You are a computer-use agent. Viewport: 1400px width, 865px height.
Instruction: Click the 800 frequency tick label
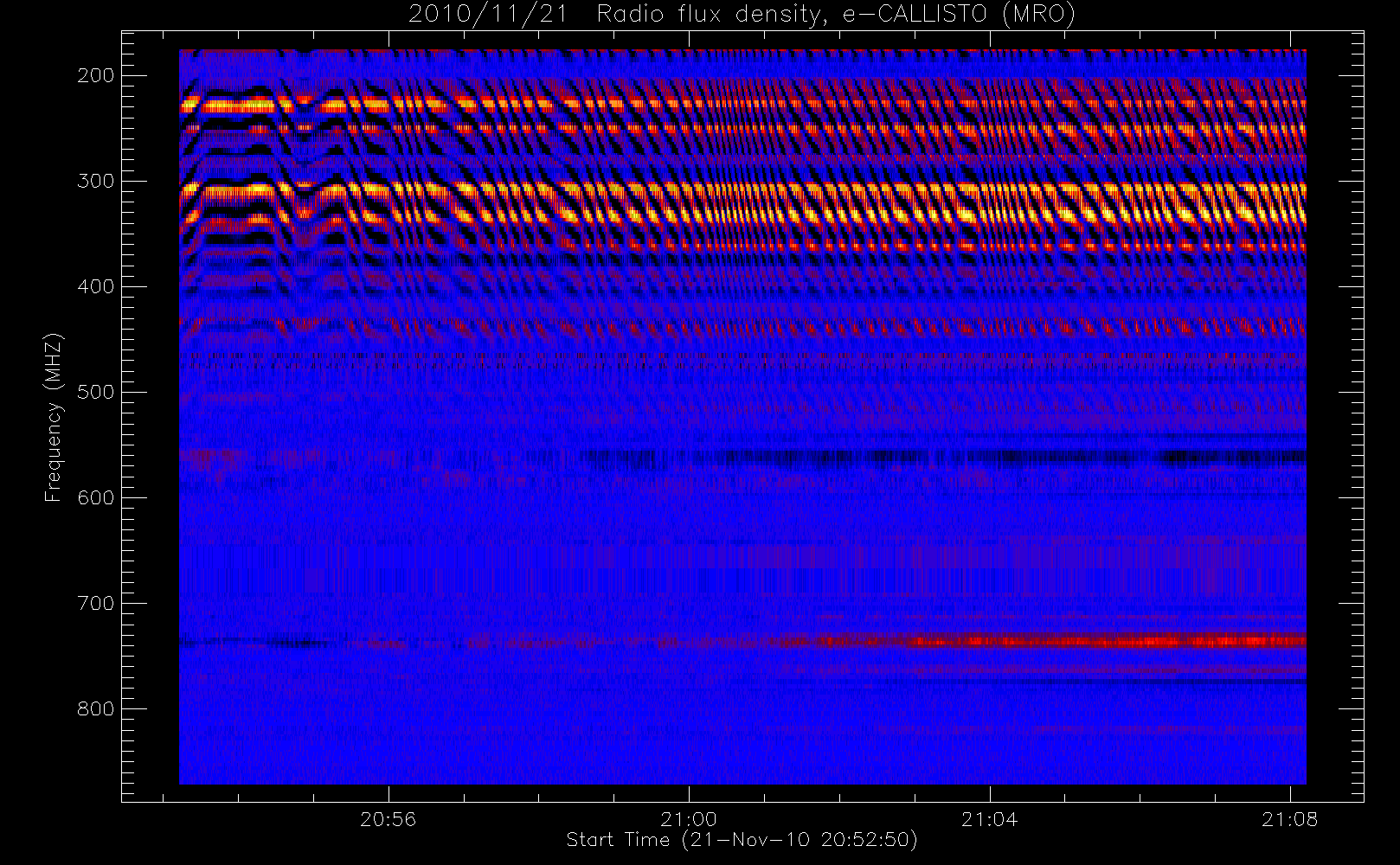(95, 708)
